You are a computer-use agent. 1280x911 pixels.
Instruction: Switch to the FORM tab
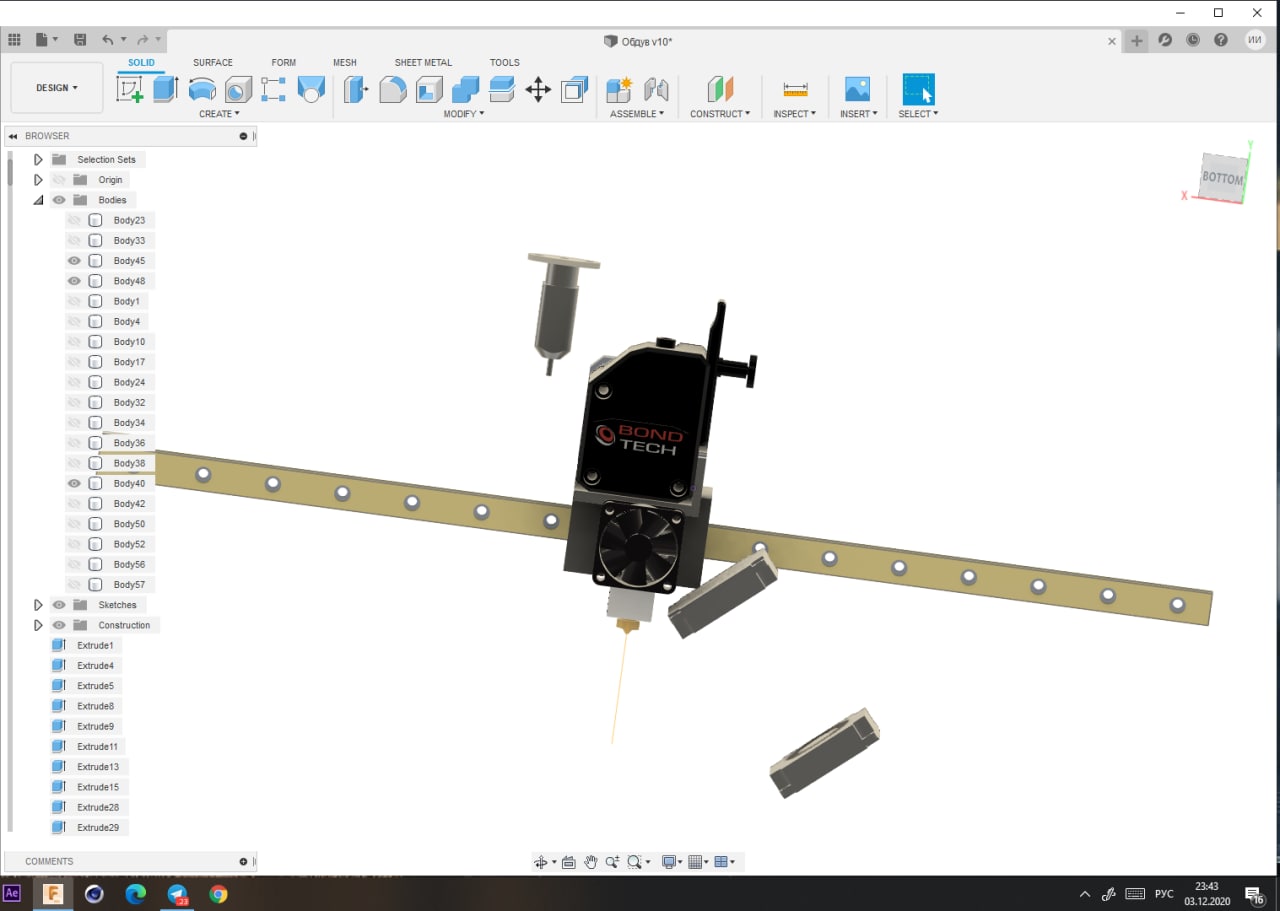pyautogui.click(x=284, y=62)
